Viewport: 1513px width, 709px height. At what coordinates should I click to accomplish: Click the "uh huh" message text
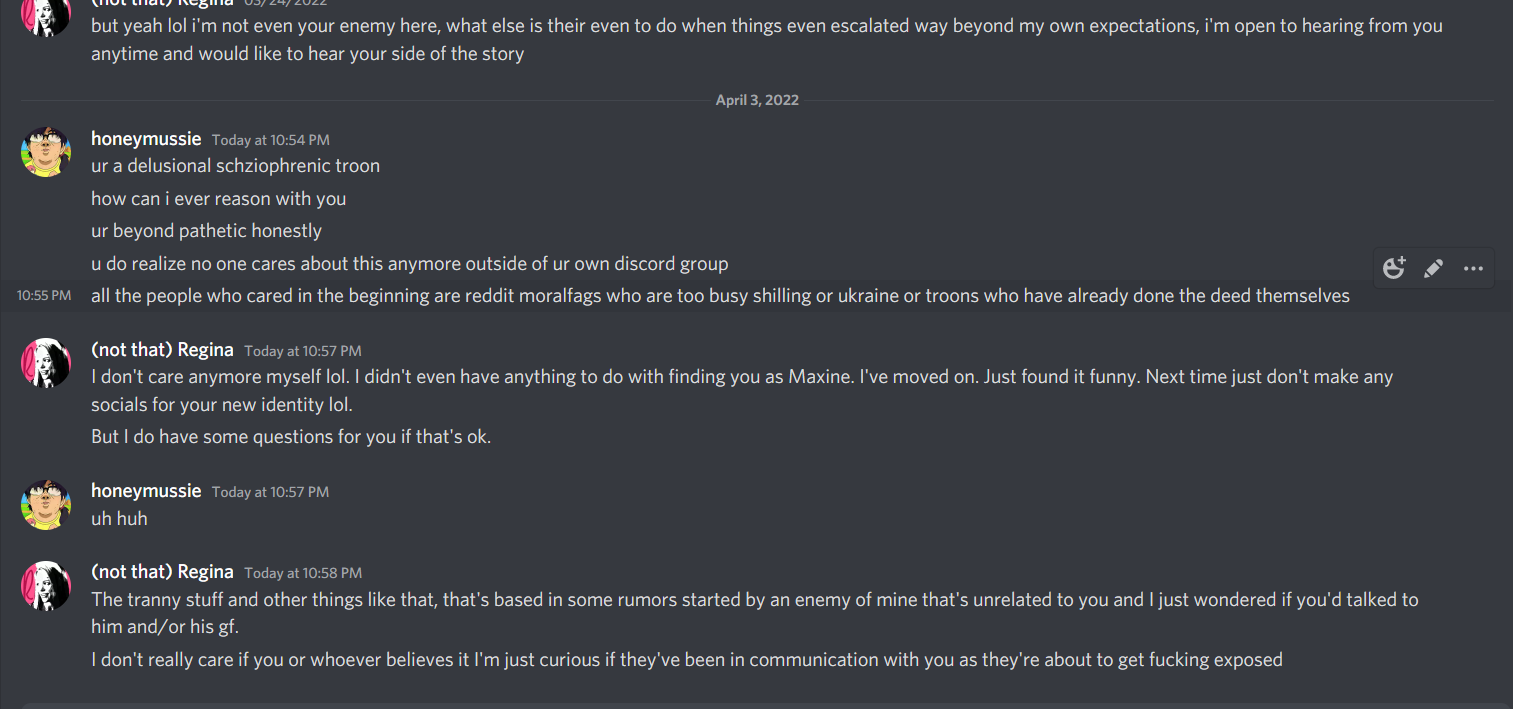(119, 519)
